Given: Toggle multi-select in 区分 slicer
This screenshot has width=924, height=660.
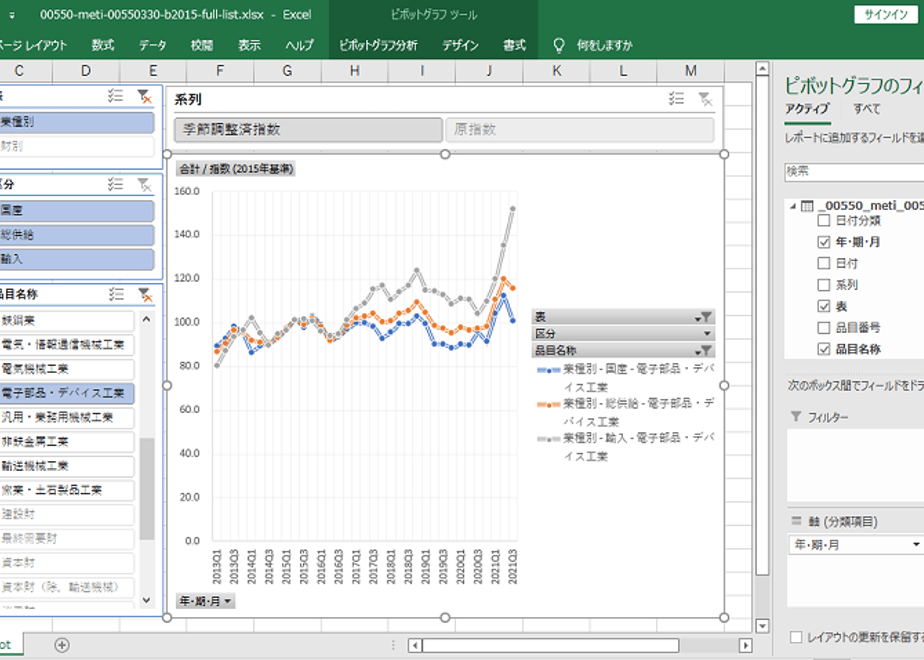Looking at the screenshot, I should 116,184.
